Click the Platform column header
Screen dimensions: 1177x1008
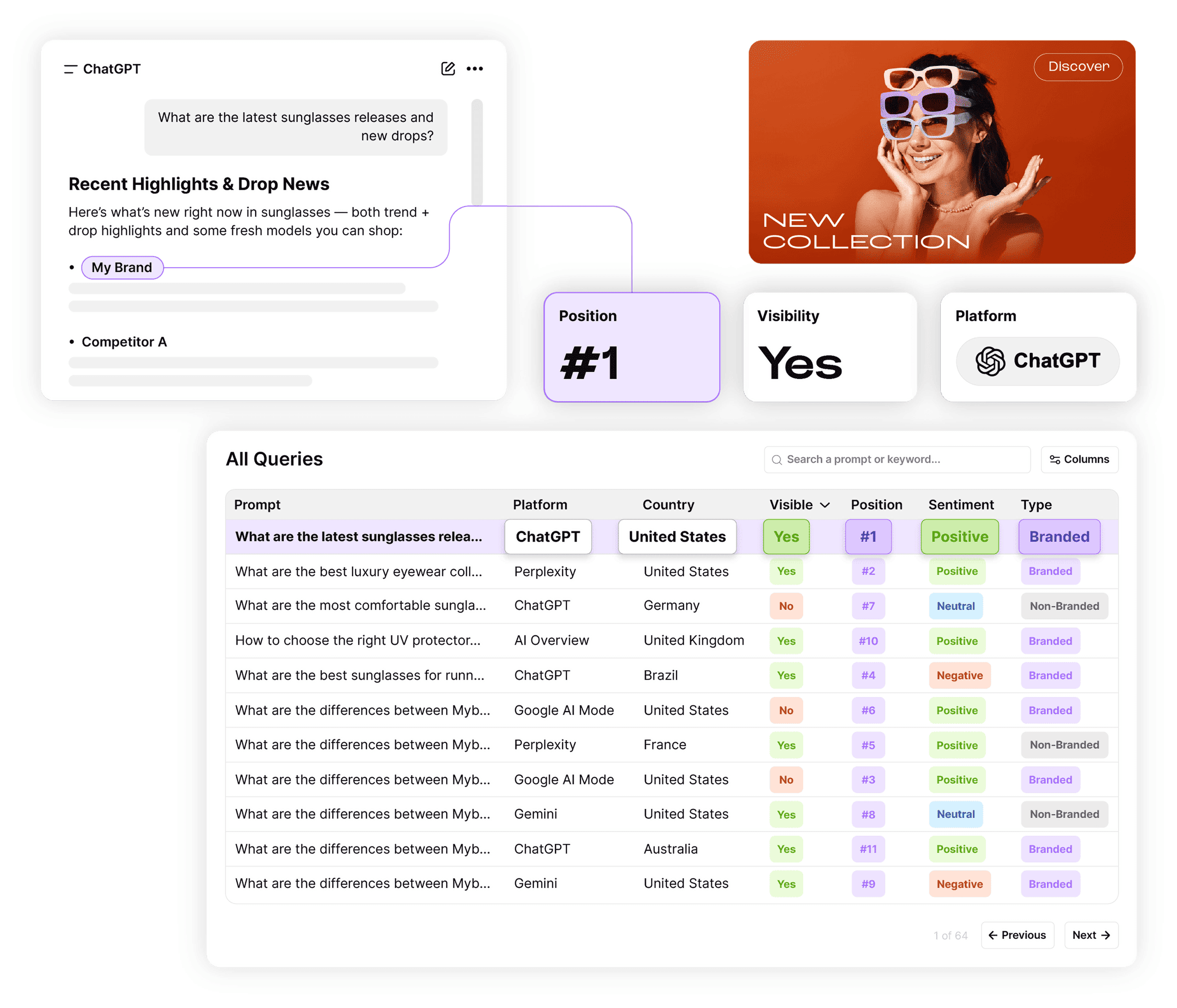coord(540,505)
